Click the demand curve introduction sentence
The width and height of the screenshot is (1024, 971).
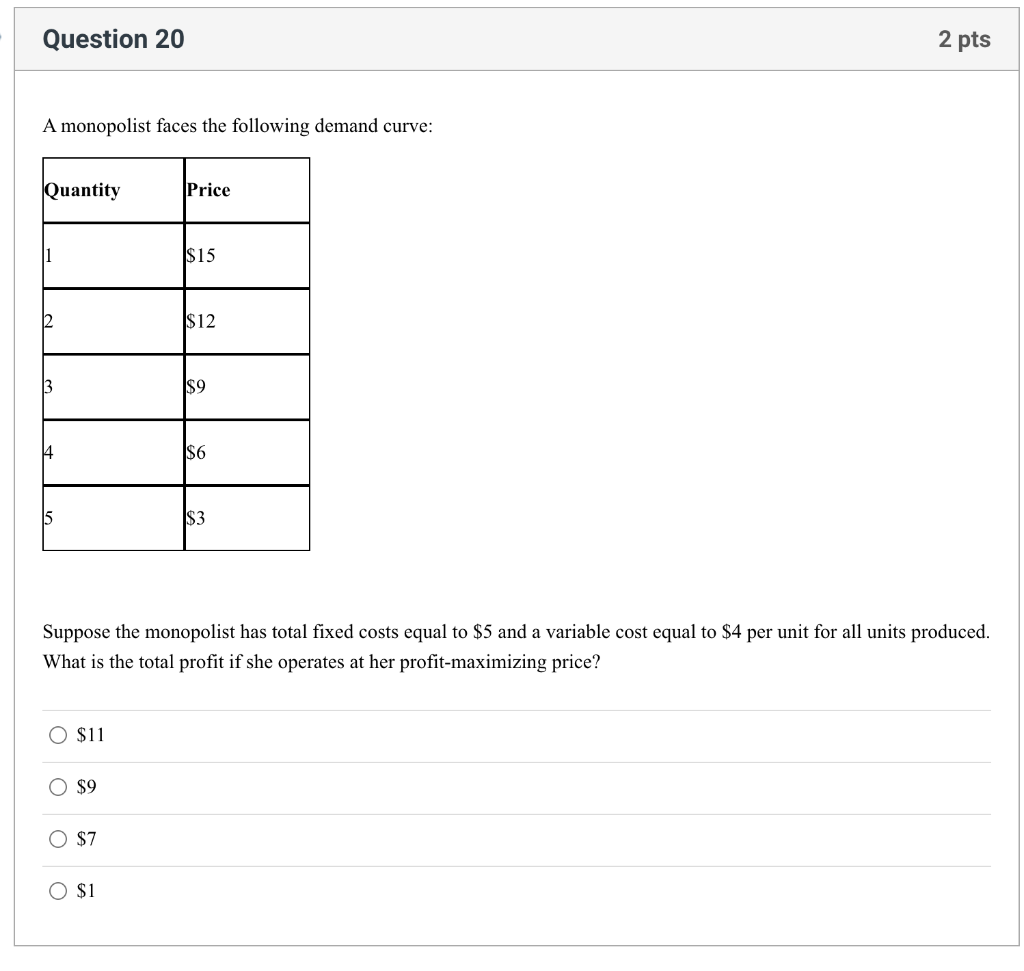tap(236, 126)
